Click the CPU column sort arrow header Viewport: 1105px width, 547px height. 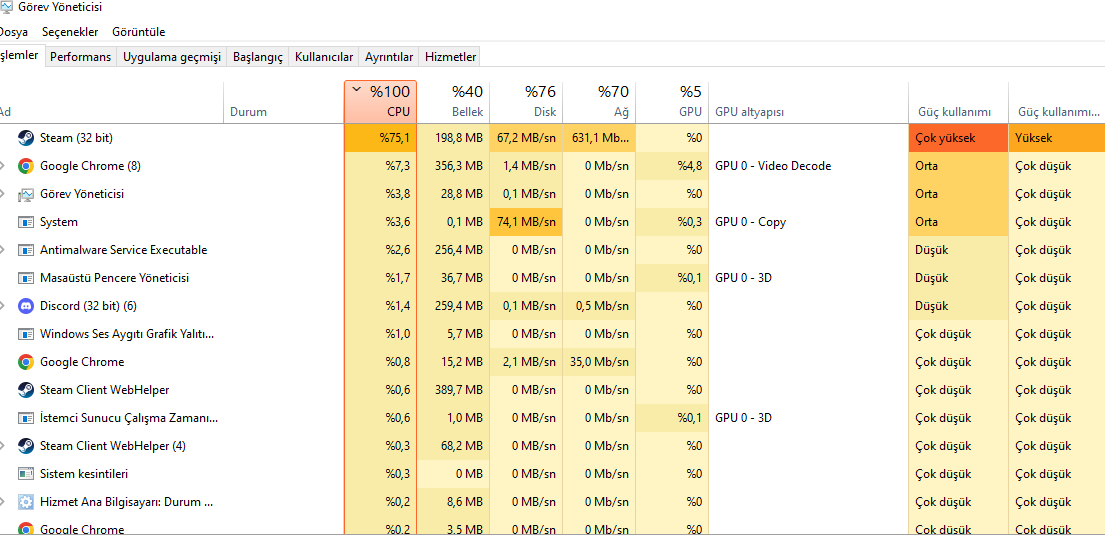coord(380,101)
